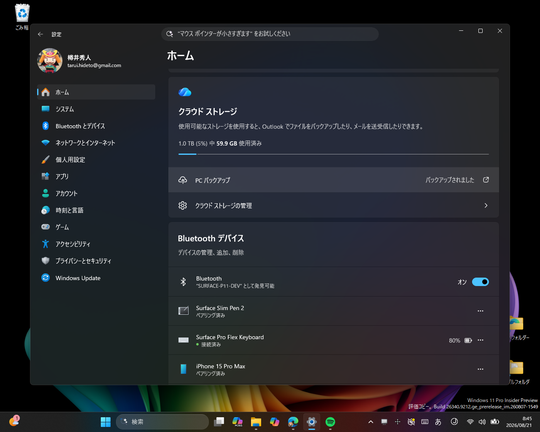This screenshot has height=432, width=540.
Task: Show hidden system tray icons
Action: click(x=371, y=422)
